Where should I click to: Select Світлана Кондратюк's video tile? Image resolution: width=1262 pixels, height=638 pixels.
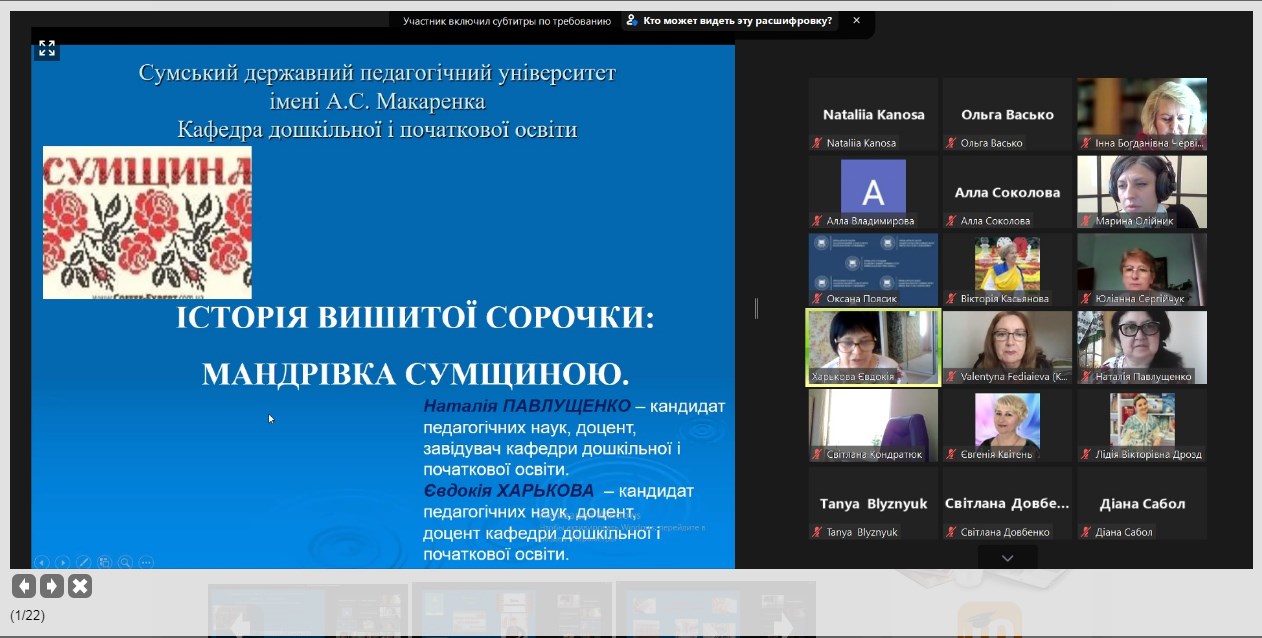[873, 425]
